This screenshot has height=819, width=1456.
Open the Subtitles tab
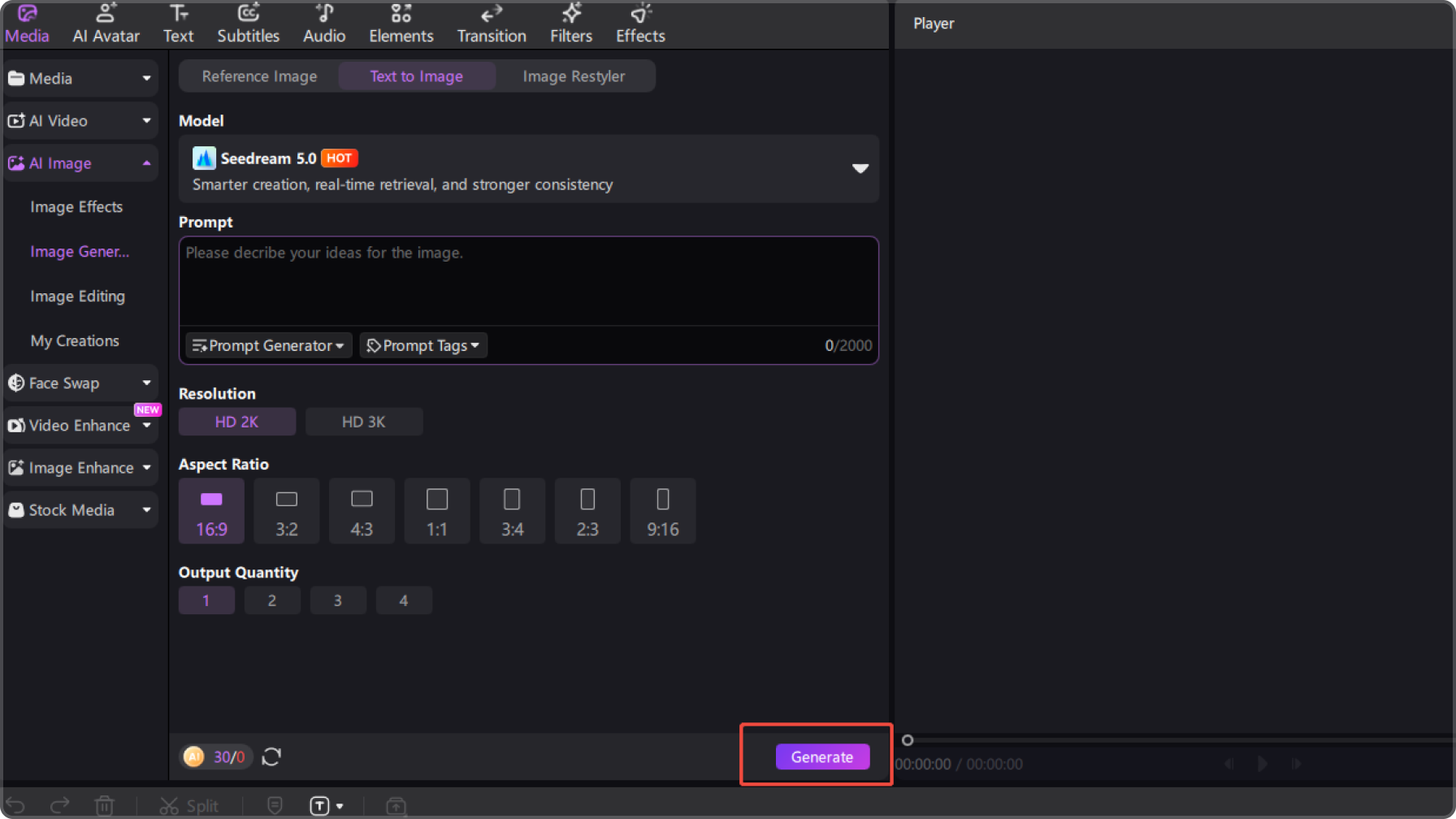248,24
